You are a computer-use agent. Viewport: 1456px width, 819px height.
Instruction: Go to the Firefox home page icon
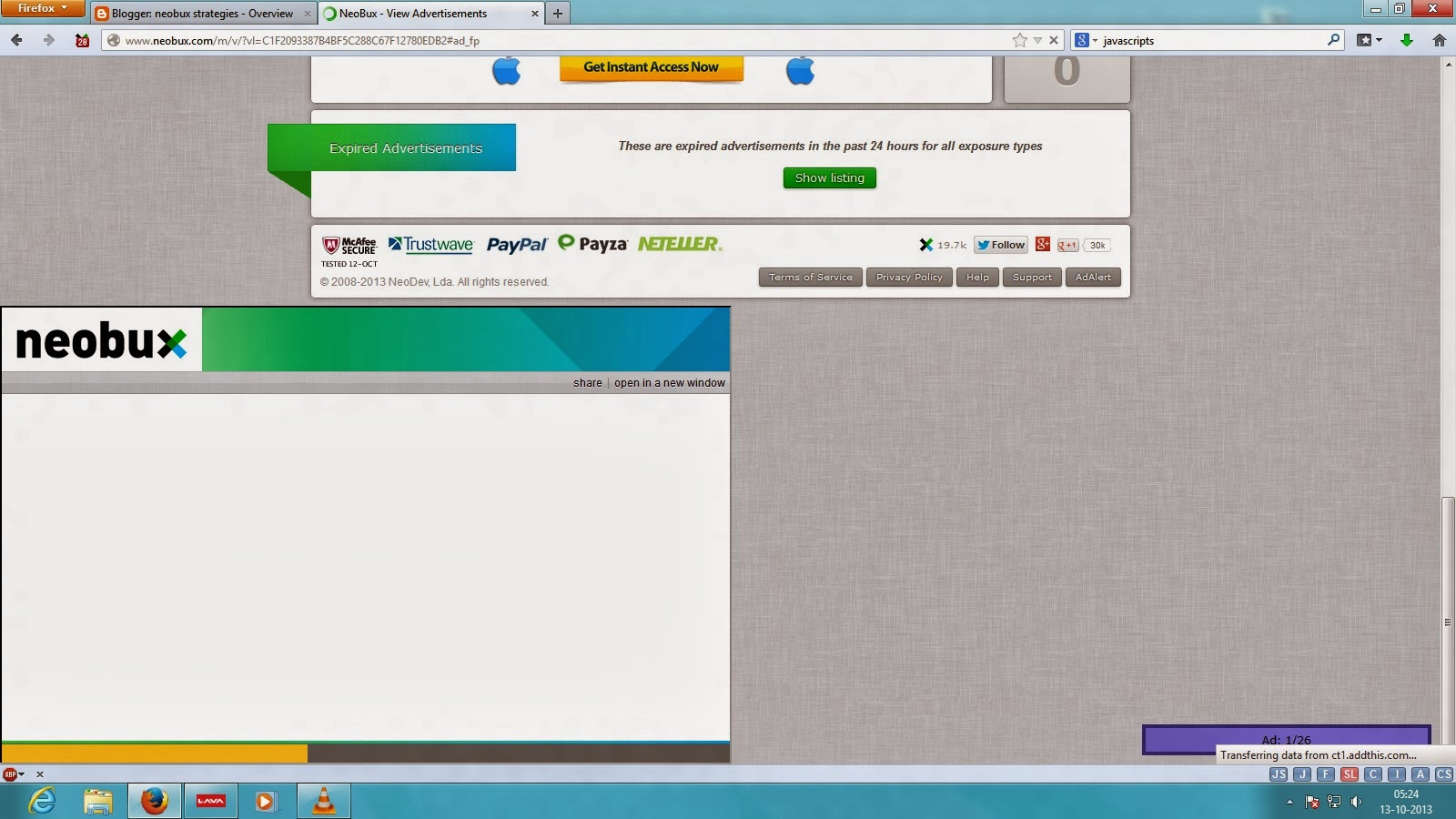pyautogui.click(x=1439, y=40)
